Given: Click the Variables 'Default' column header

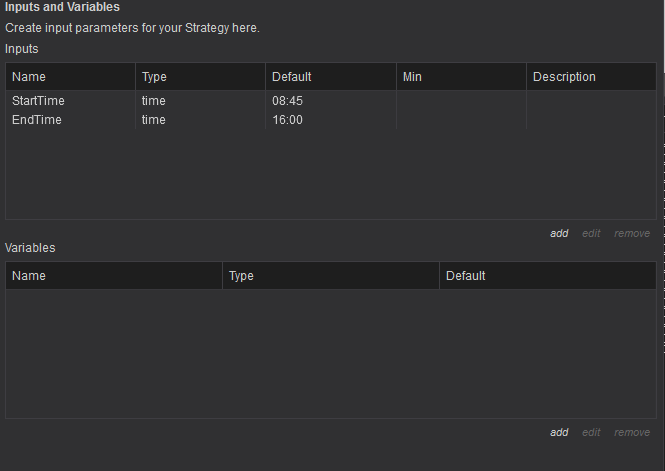Looking at the screenshot, I should (465, 276).
